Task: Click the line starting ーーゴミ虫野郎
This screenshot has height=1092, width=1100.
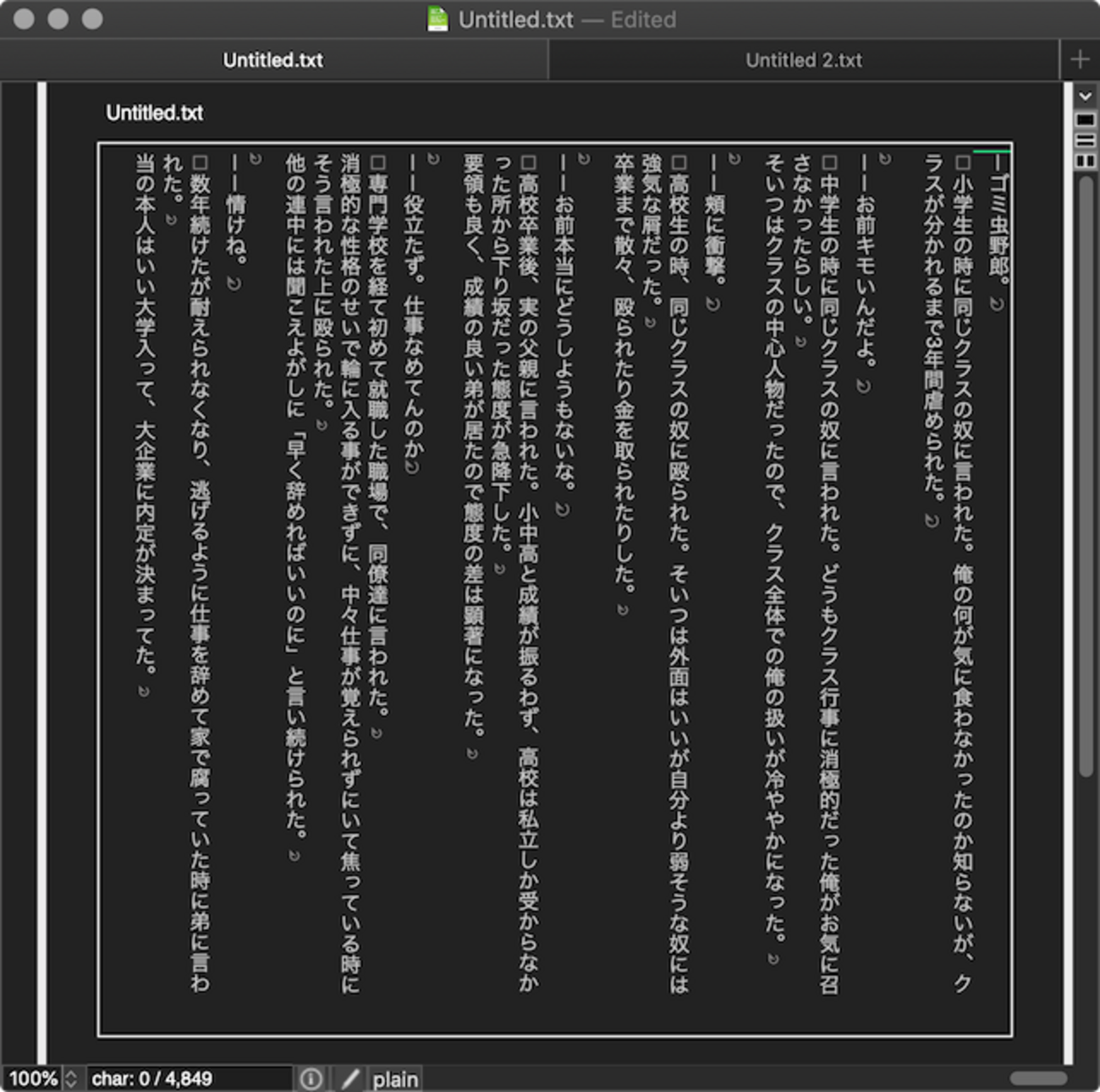Action: pos(999,232)
